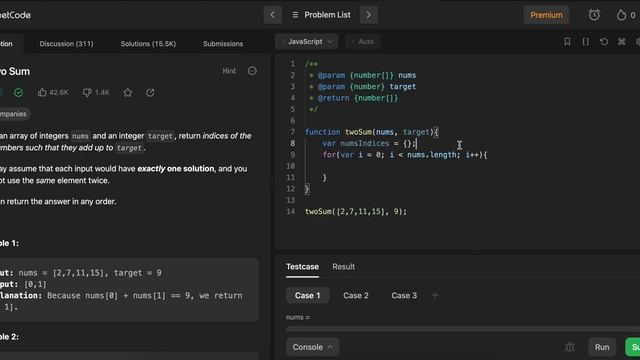Select the Testcase tab
Viewport: 640px width, 360px height.
click(x=302, y=267)
